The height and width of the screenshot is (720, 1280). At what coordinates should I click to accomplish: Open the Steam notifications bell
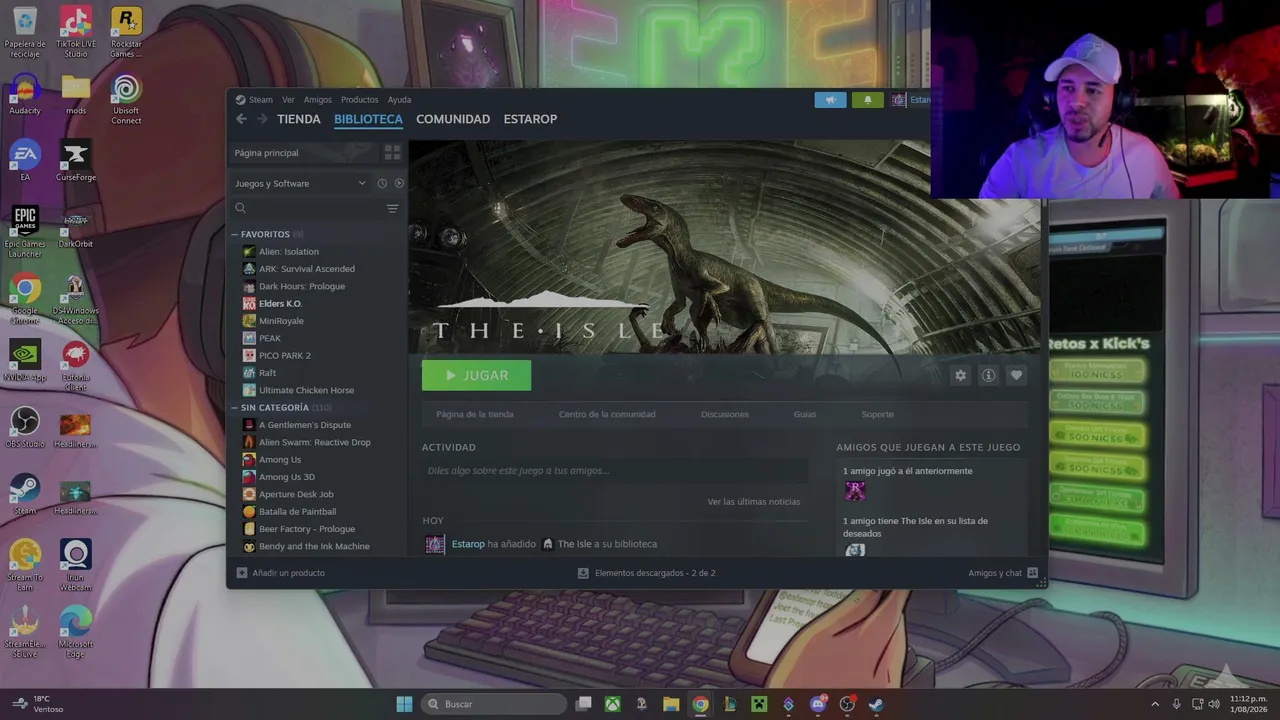point(867,100)
